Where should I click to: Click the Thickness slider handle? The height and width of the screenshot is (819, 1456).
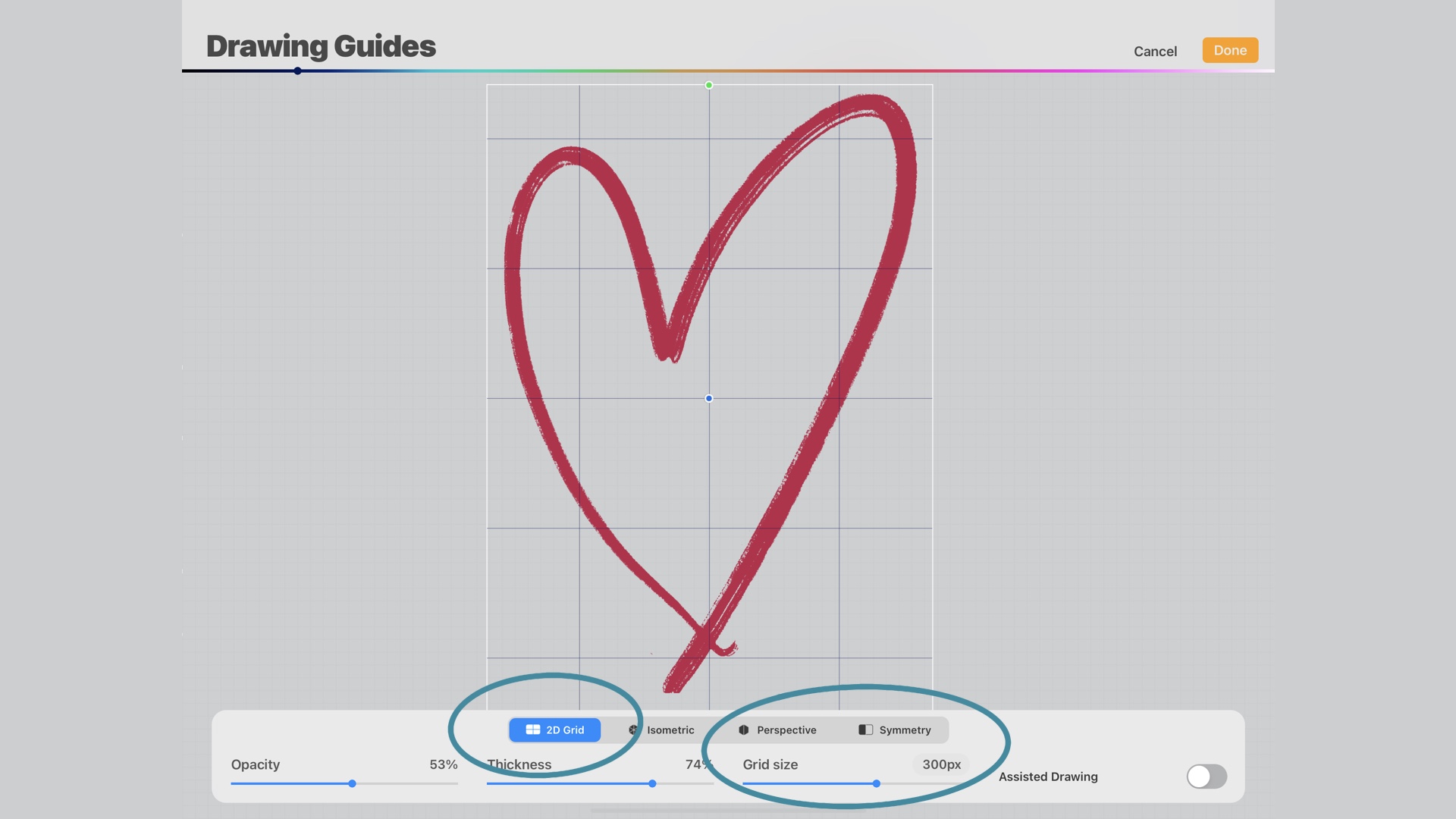(652, 783)
